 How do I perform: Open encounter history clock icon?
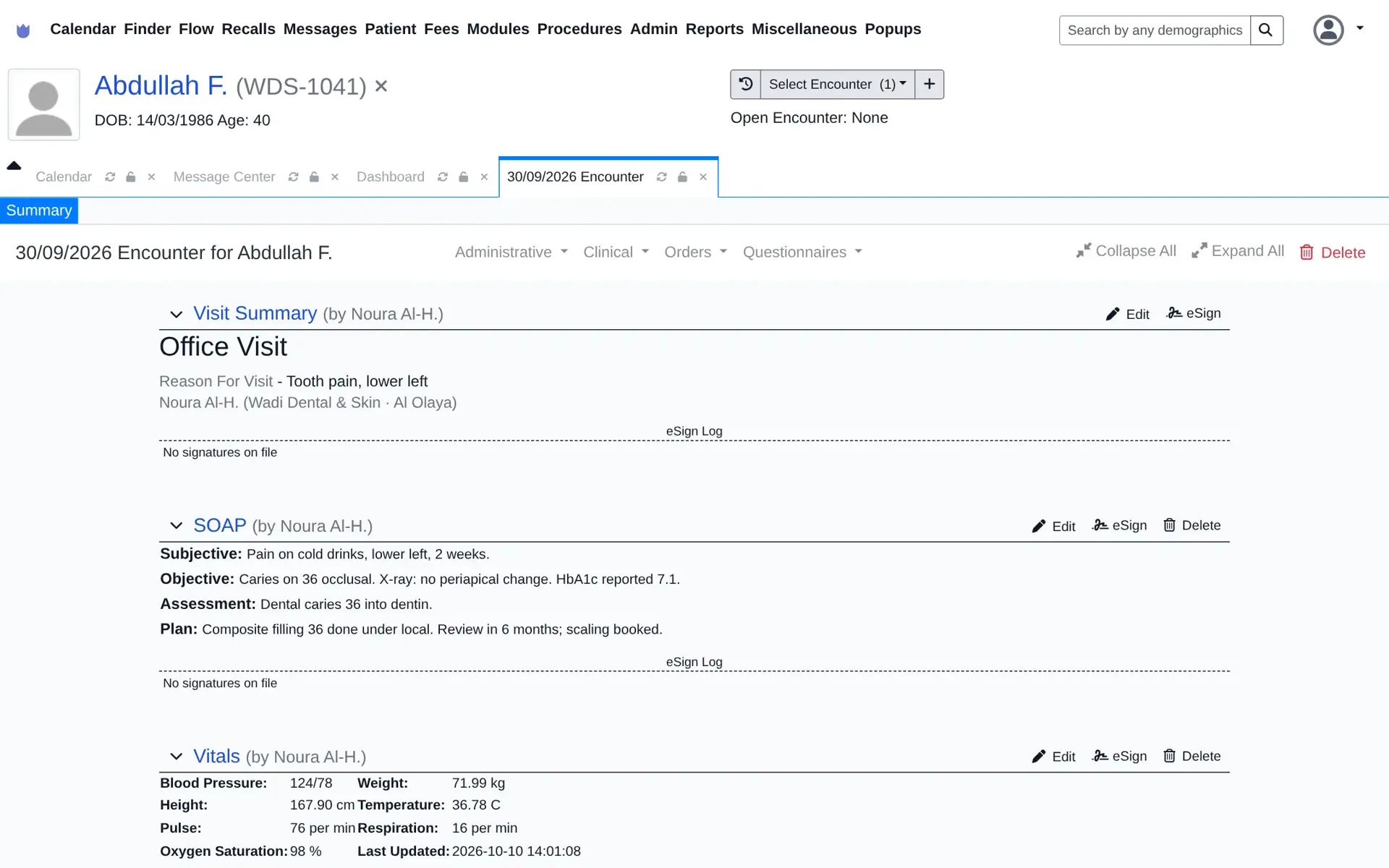[x=746, y=84]
